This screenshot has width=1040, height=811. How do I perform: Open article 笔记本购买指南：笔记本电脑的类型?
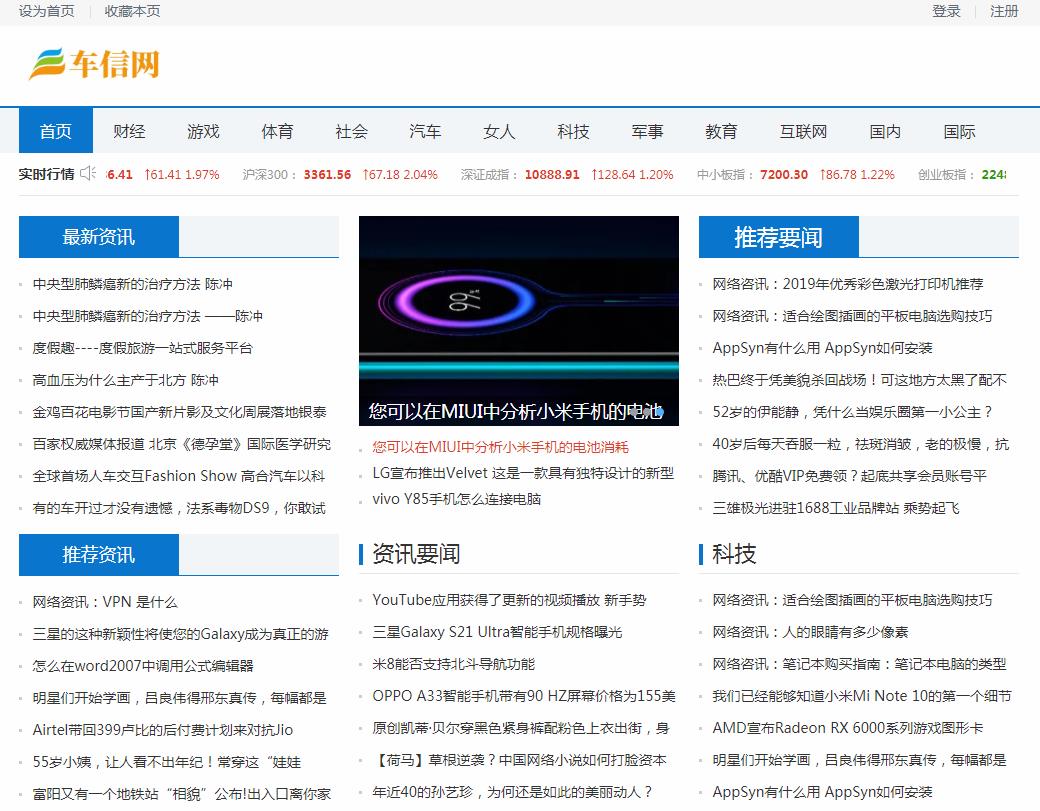pos(860,664)
